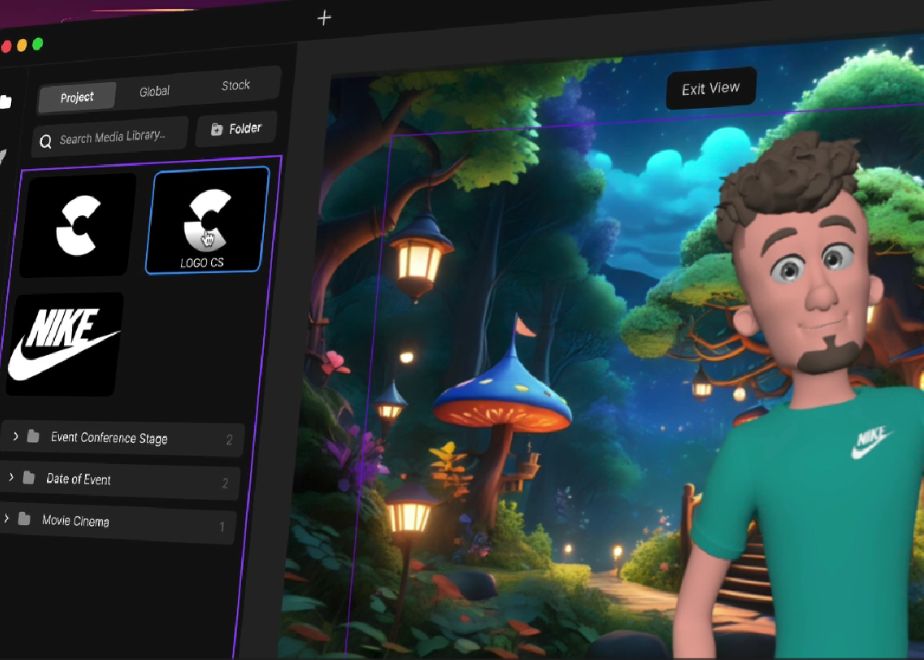Expand the Movie Cinema chevron
924x660 pixels.
click(7, 518)
